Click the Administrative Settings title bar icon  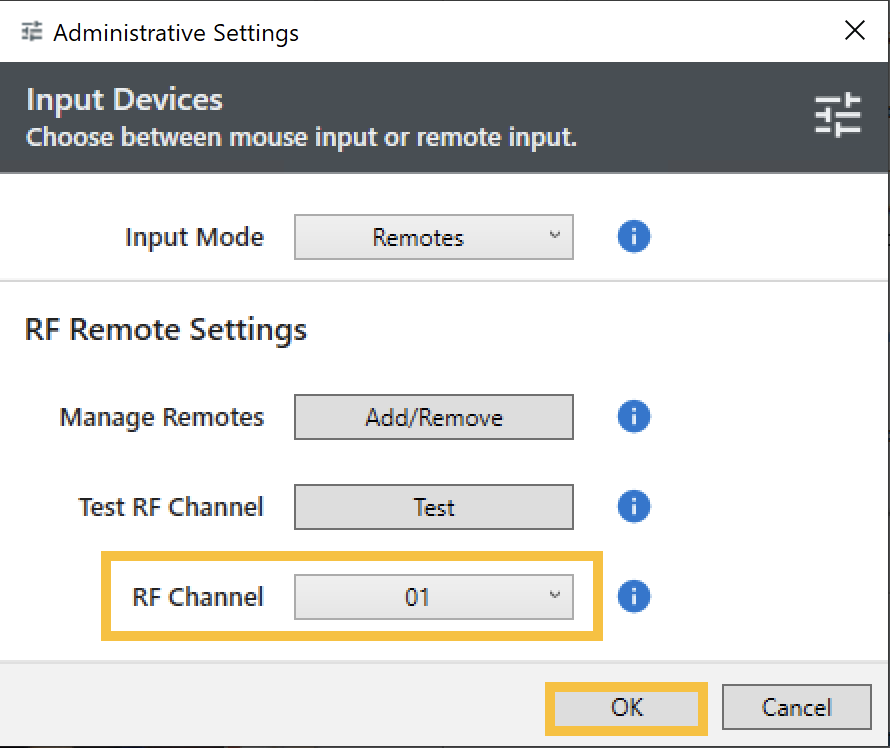[32, 32]
